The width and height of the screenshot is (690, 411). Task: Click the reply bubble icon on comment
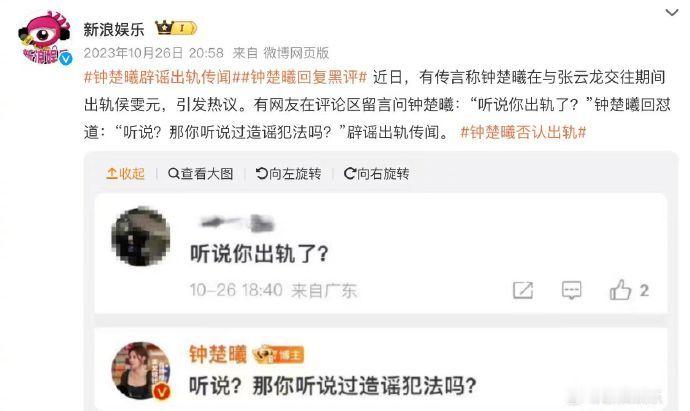(572, 290)
